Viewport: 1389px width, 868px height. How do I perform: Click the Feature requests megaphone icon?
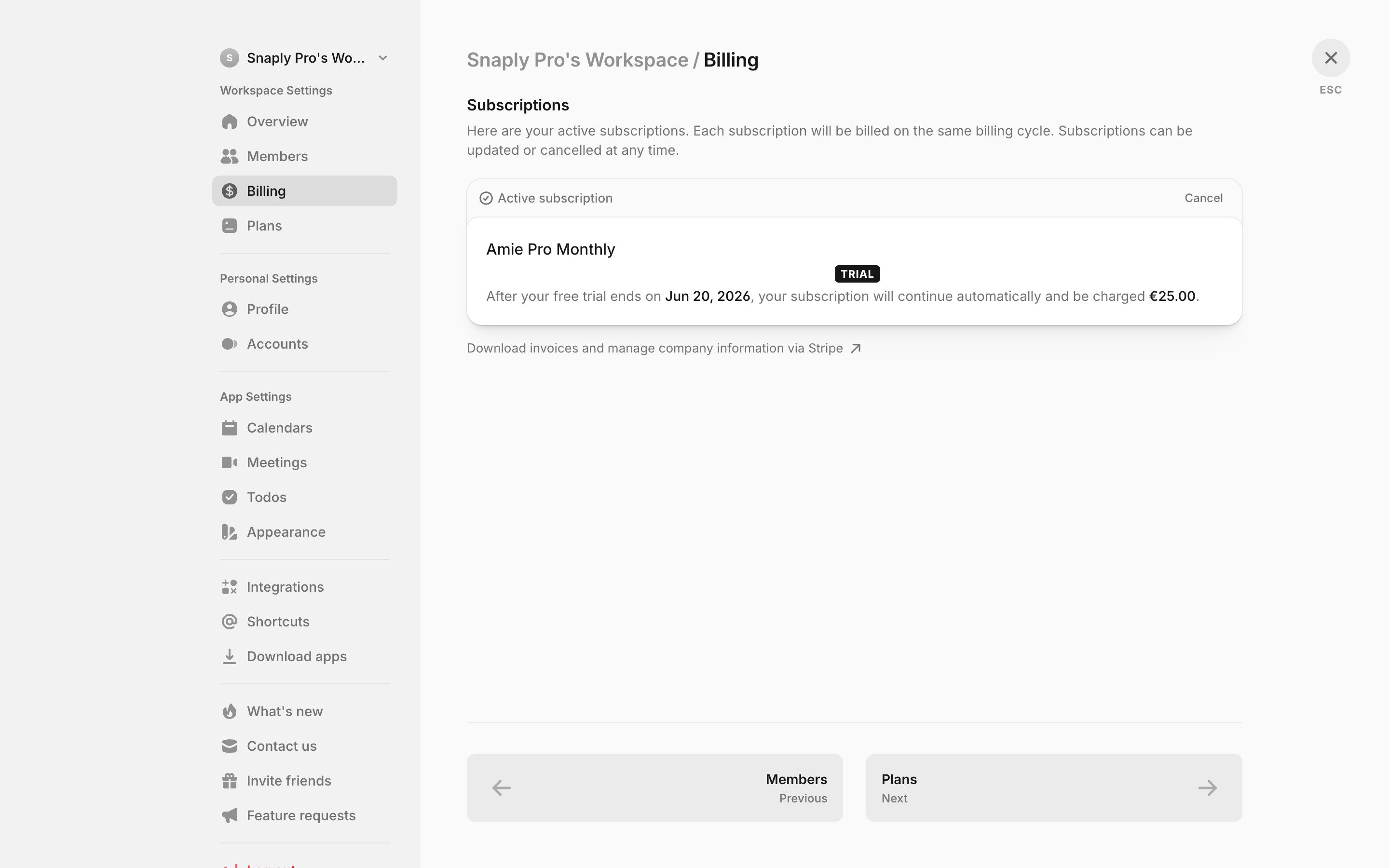(x=230, y=816)
